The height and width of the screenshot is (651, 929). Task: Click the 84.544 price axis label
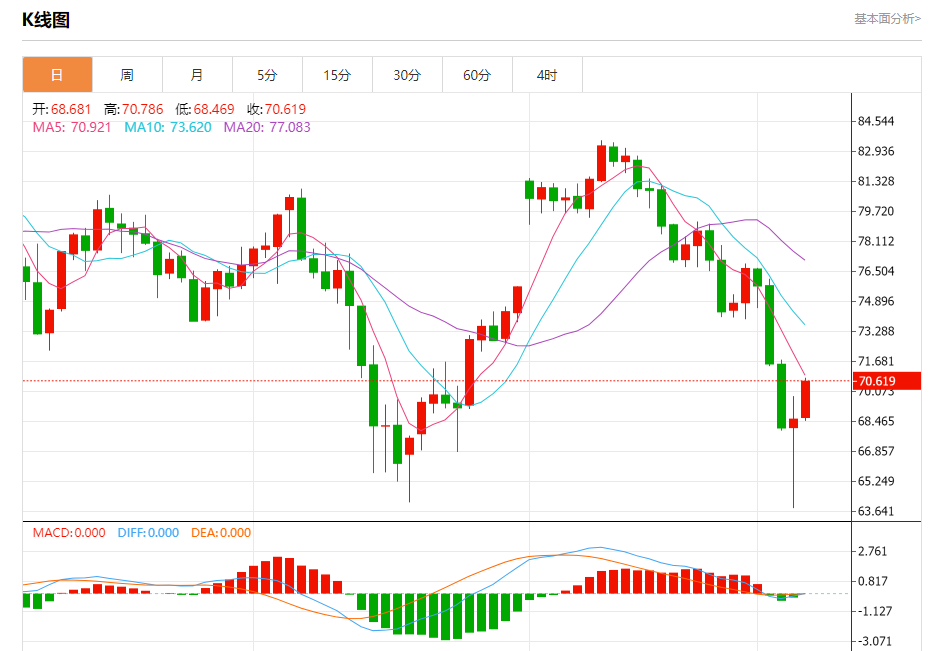click(x=876, y=121)
